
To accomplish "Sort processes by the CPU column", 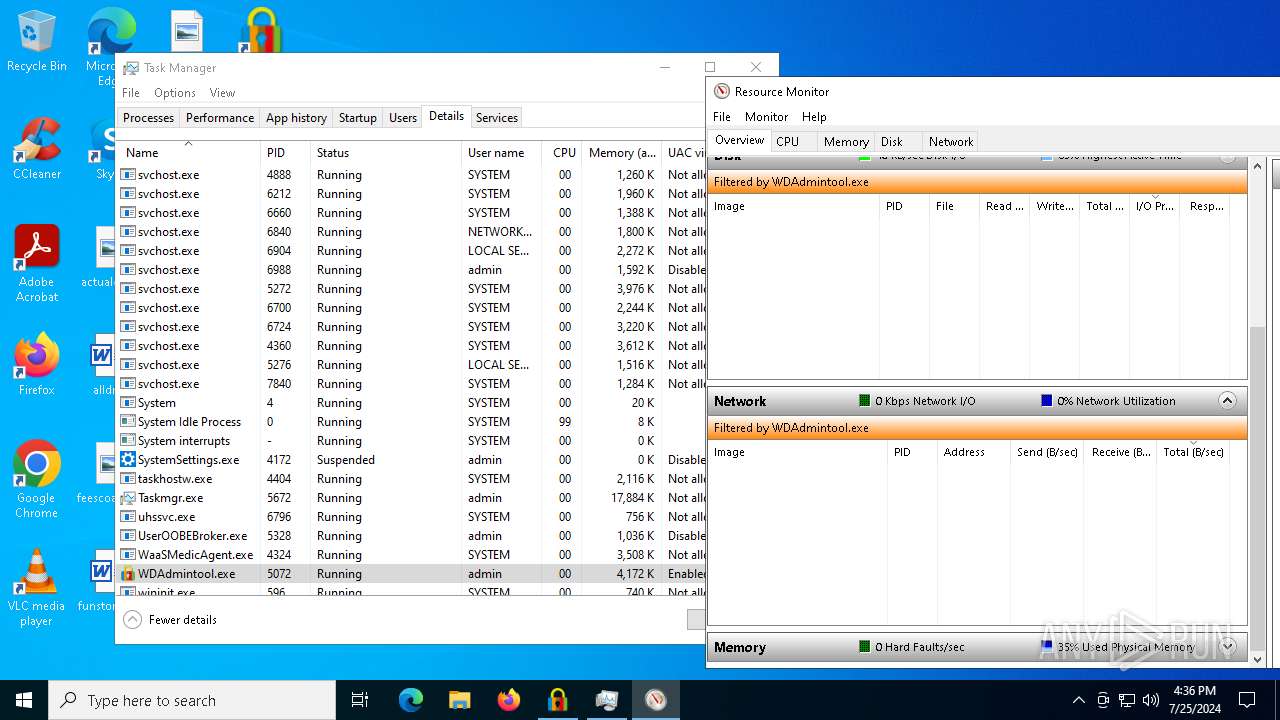I will [563, 153].
